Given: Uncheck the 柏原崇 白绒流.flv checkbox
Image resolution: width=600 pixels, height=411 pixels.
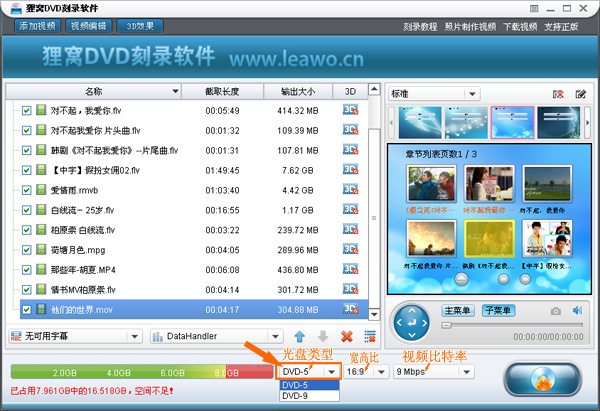Looking at the screenshot, I should tap(26, 230).
